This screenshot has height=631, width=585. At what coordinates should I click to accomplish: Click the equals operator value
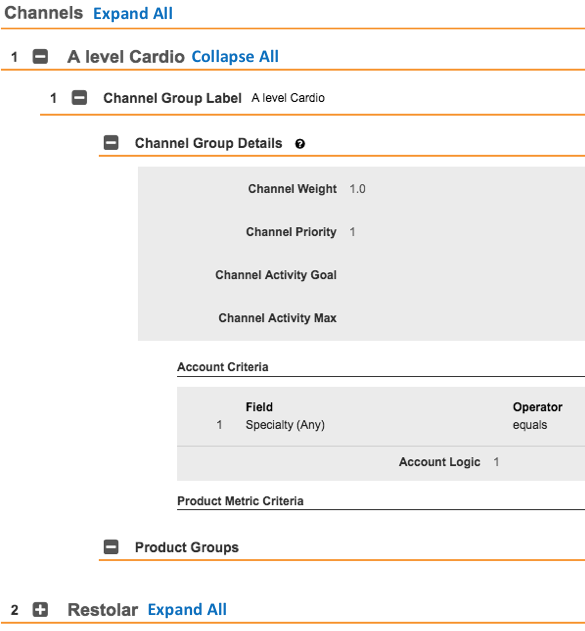(530, 425)
